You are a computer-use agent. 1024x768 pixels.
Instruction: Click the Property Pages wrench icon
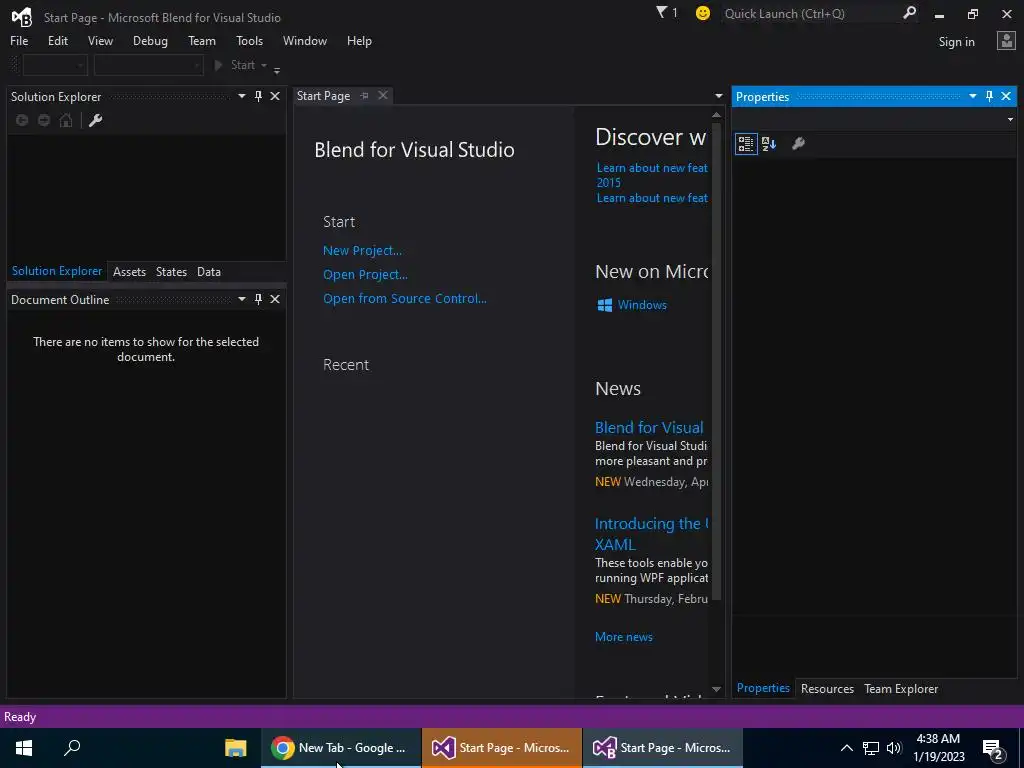pos(798,144)
